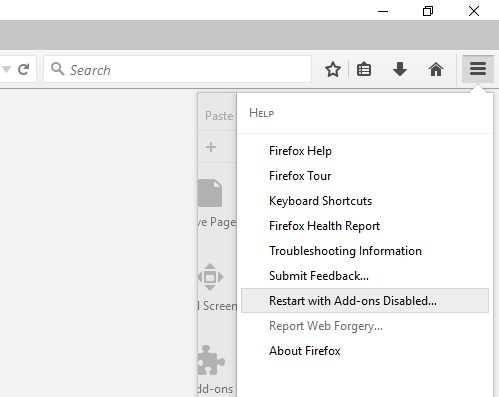This screenshot has height=397, width=499.
Task: Toggle the hamburger menu button
Action: click(x=478, y=69)
